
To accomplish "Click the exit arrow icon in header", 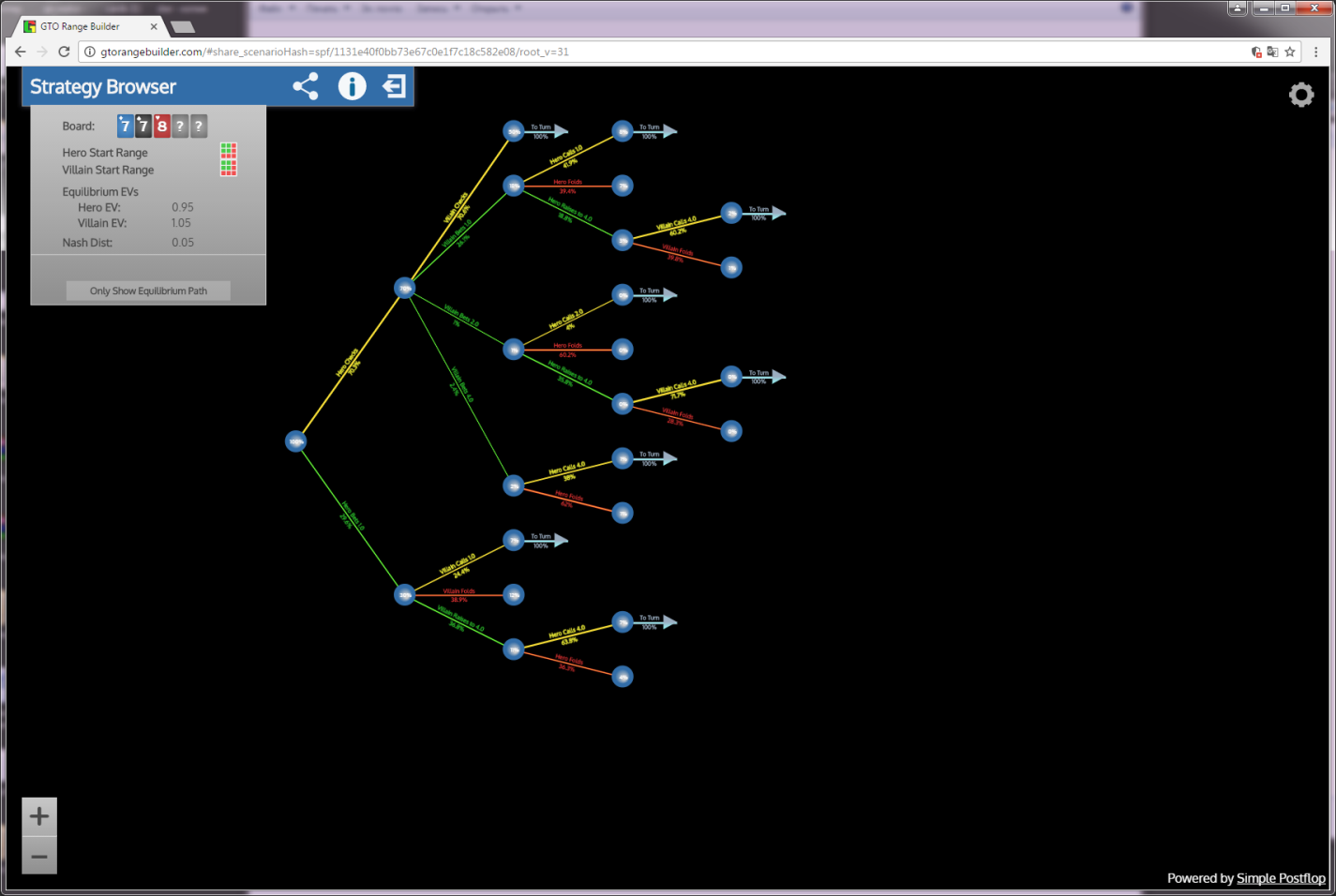I will coord(394,87).
